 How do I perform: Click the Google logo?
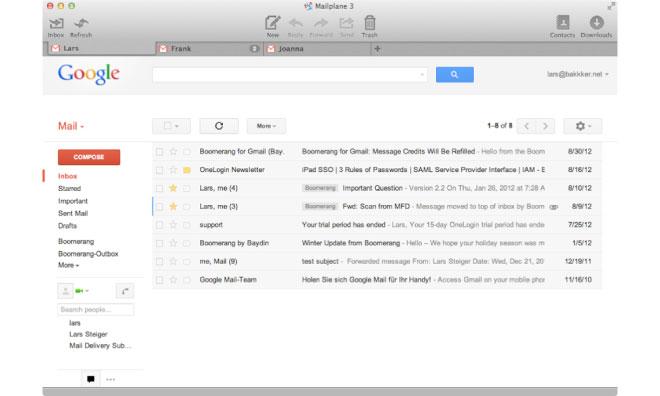(x=88, y=74)
